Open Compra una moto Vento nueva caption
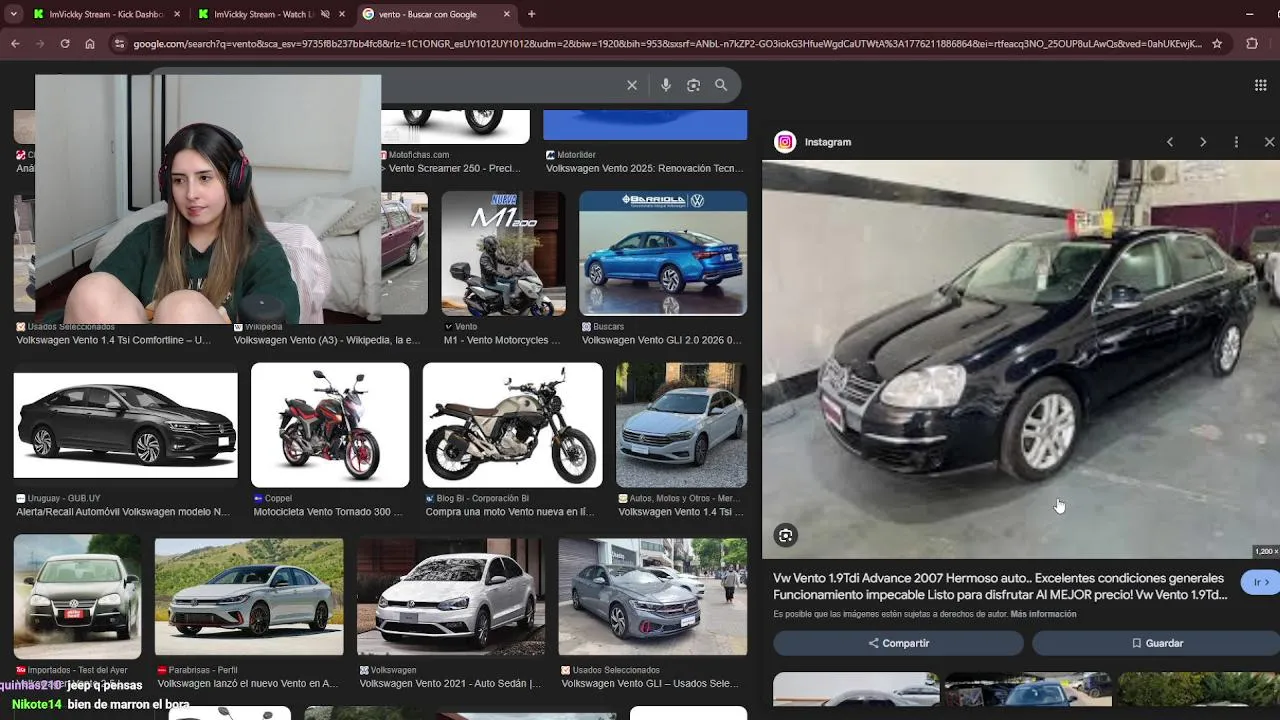The width and height of the screenshot is (1280, 720). [510, 512]
